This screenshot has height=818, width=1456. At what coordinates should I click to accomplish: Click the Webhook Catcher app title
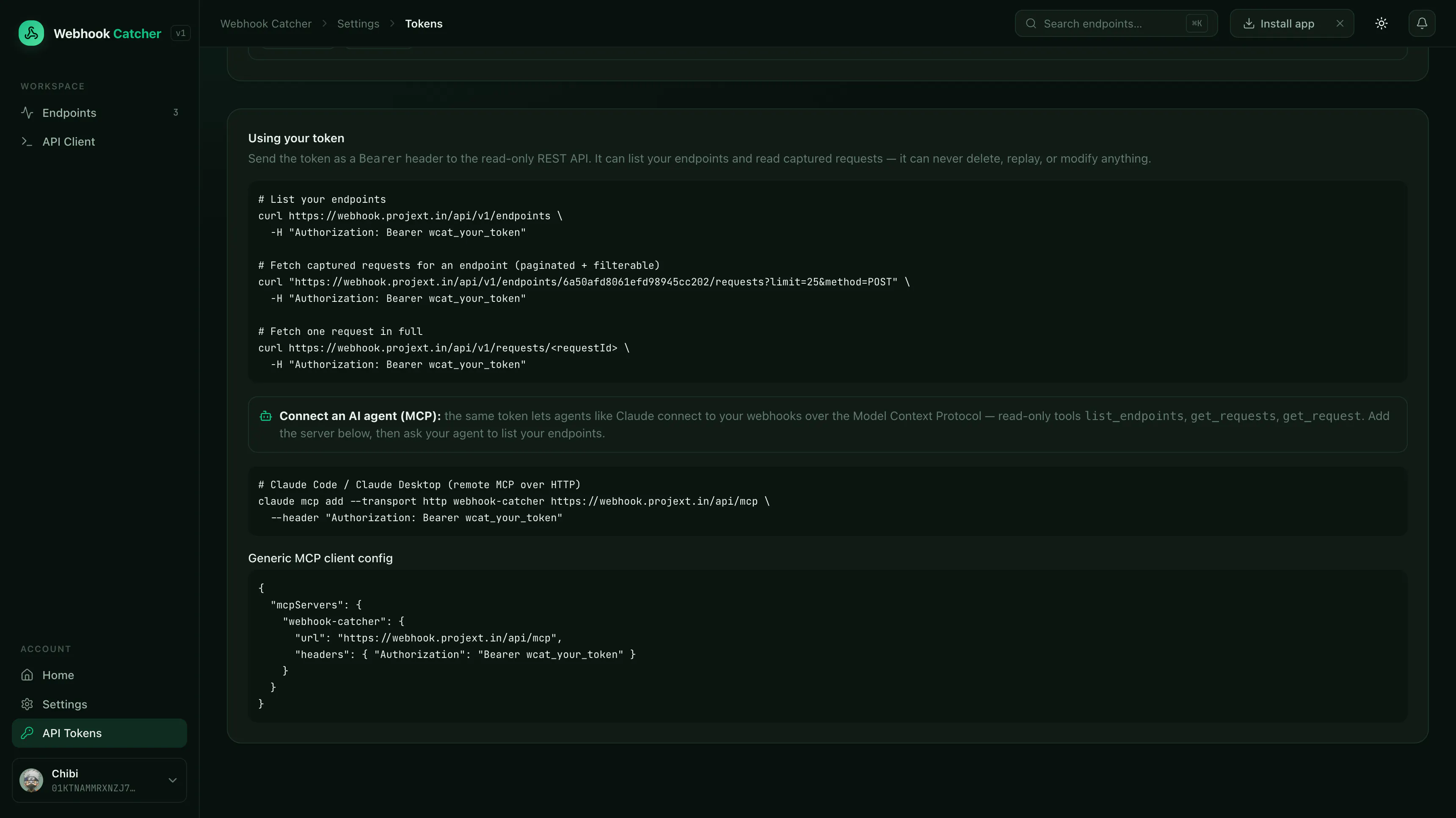click(x=108, y=33)
